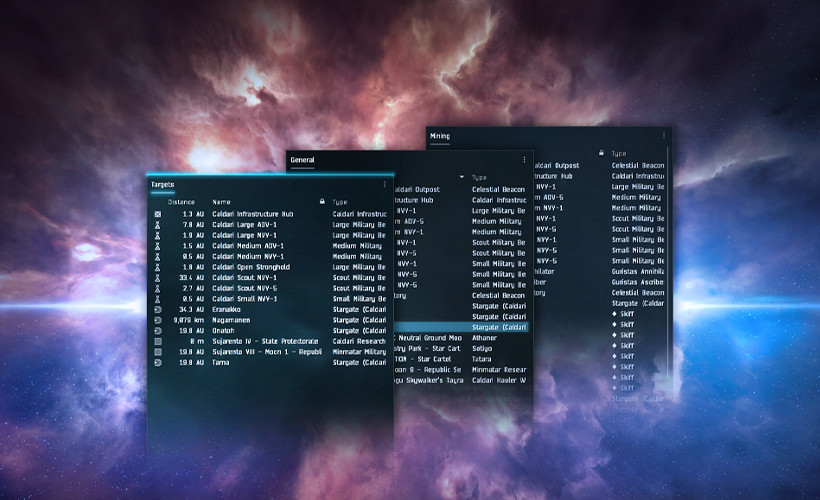The width and height of the screenshot is (820, 500).
Task: Click Sujarento IV - State Protectorate name
Action: click(x=265, y=342)
